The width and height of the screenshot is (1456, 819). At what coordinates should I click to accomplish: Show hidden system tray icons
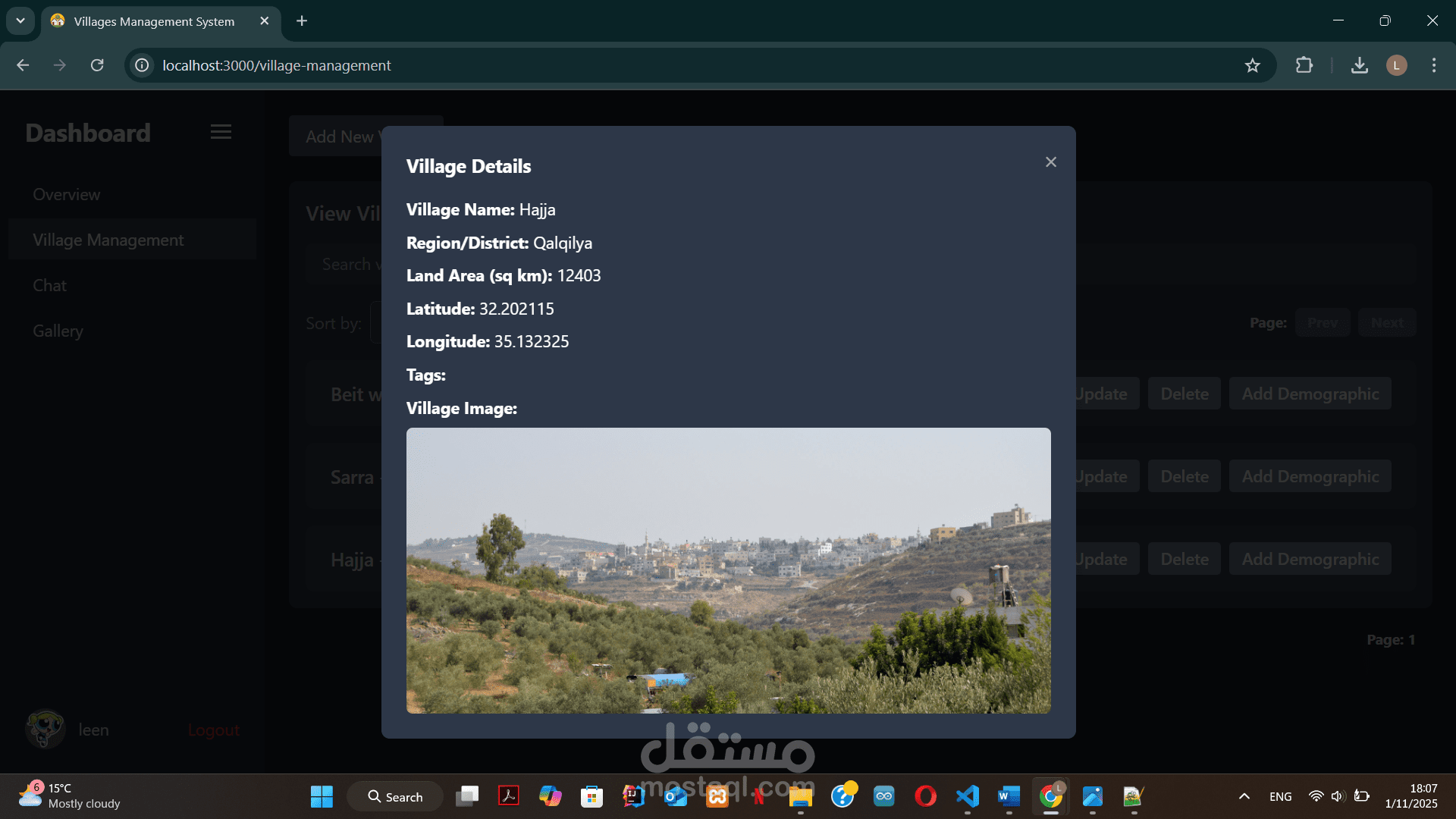1244,796
